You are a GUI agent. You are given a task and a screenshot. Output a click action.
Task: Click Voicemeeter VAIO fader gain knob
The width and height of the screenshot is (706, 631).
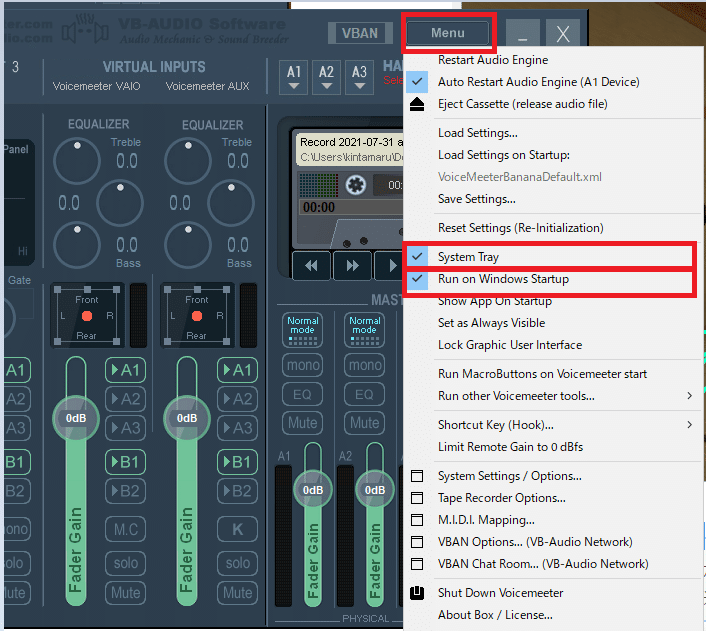click(76, 418)
